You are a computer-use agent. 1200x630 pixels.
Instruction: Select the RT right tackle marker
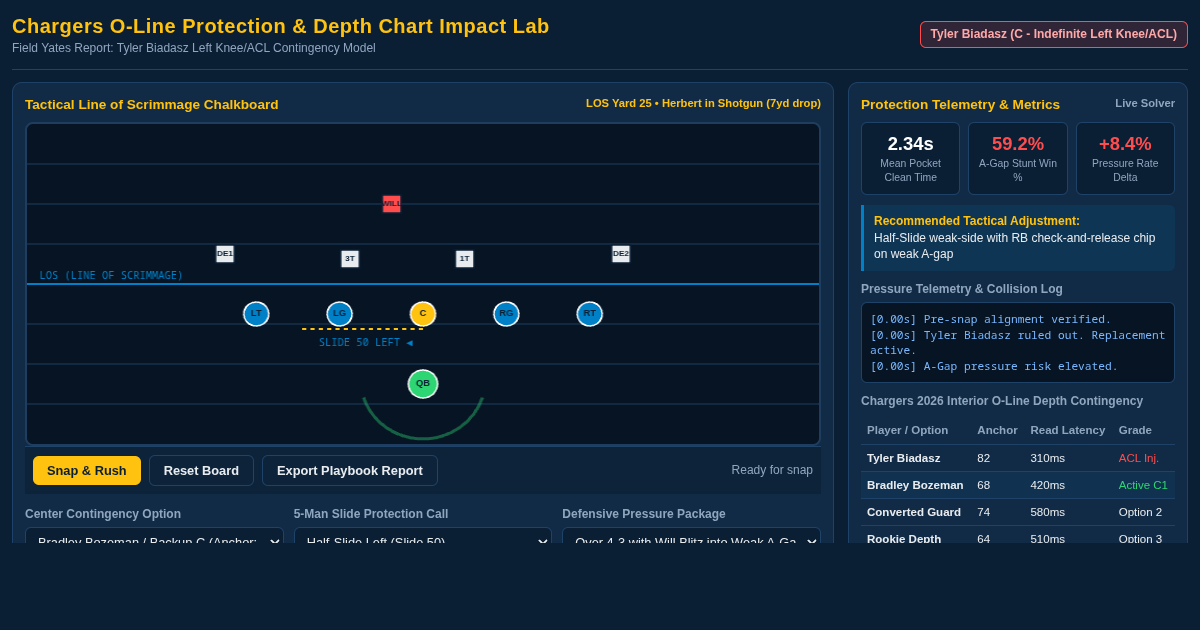pos(590,314)
